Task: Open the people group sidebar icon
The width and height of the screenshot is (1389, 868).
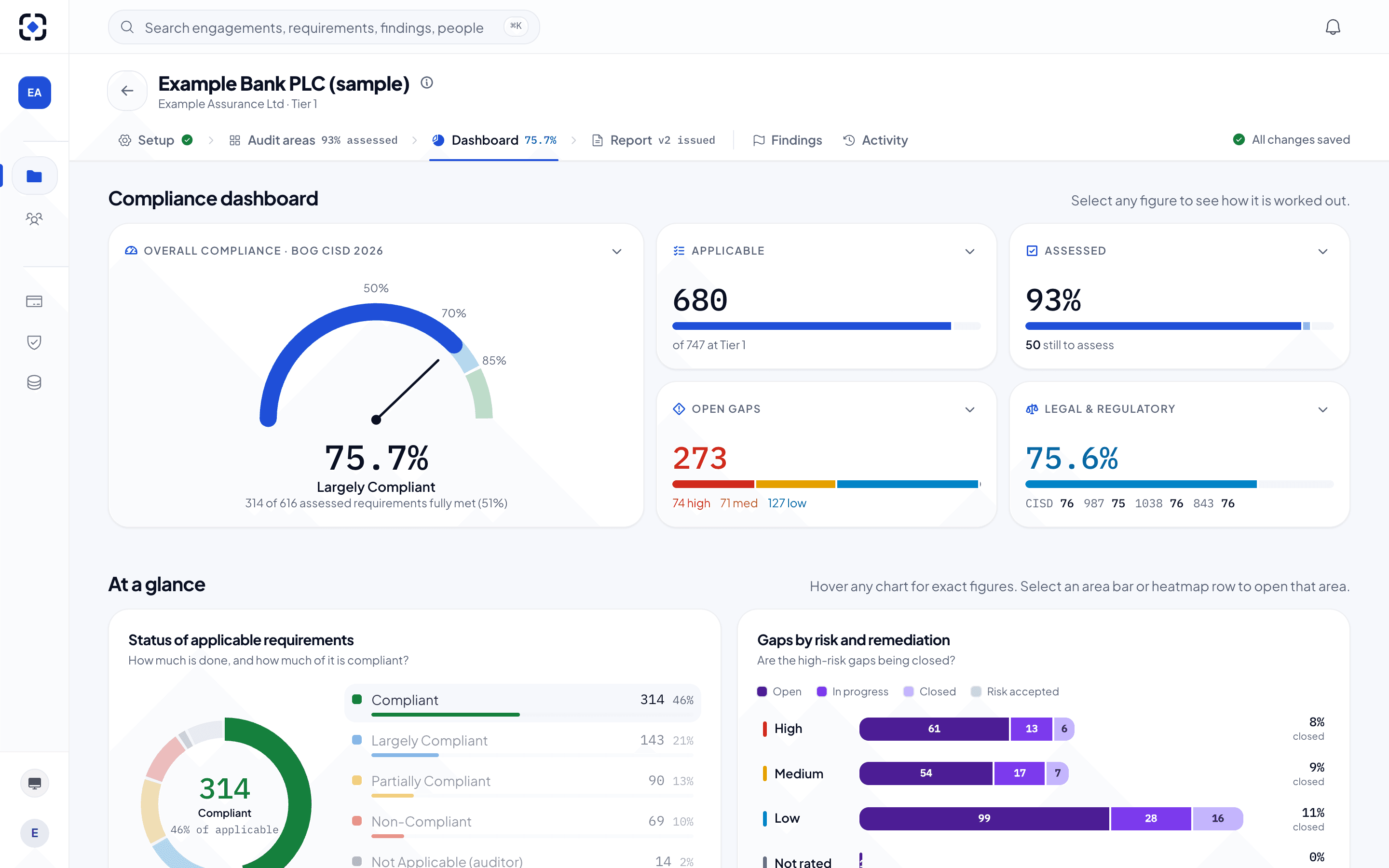Action: (x=34, y=219)
